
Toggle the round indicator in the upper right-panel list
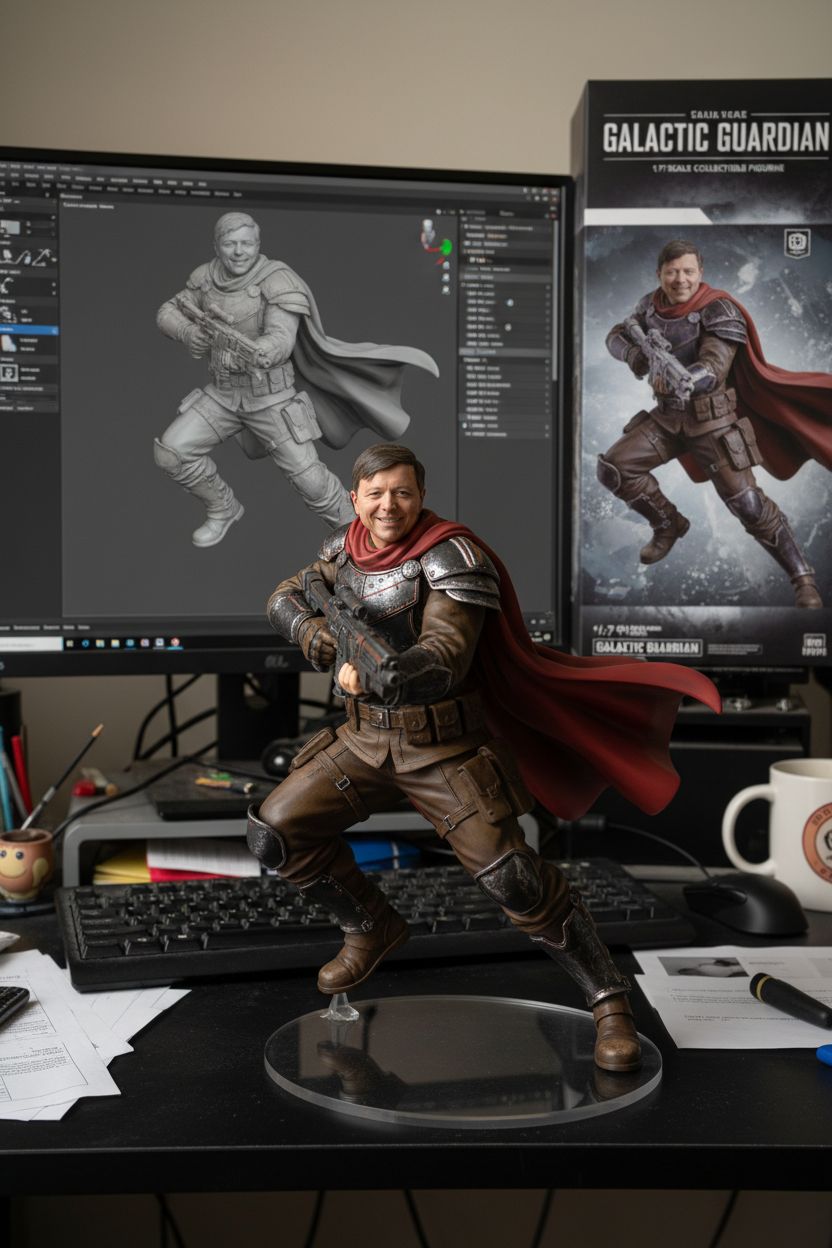(x=508, y=302)
